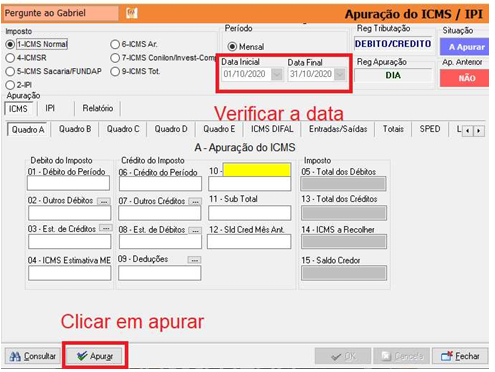Click the icon beside Pergunte ao Gabriel
The width and height of the screenshot is (495, 372).
[x=132, y=13]
